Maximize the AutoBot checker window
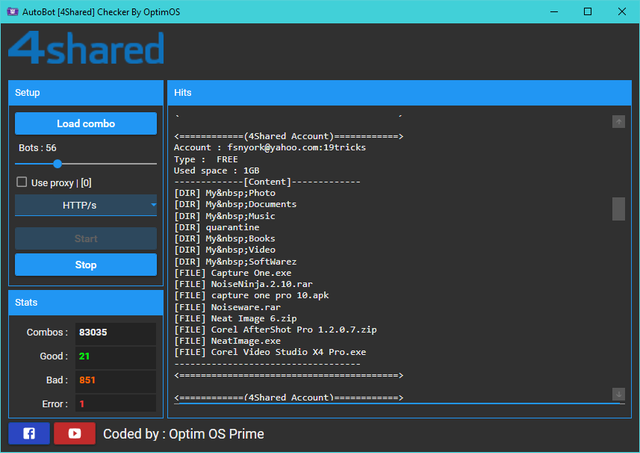Image resolution: width=640 pixels, height=453 pixels. coord(588,11)
